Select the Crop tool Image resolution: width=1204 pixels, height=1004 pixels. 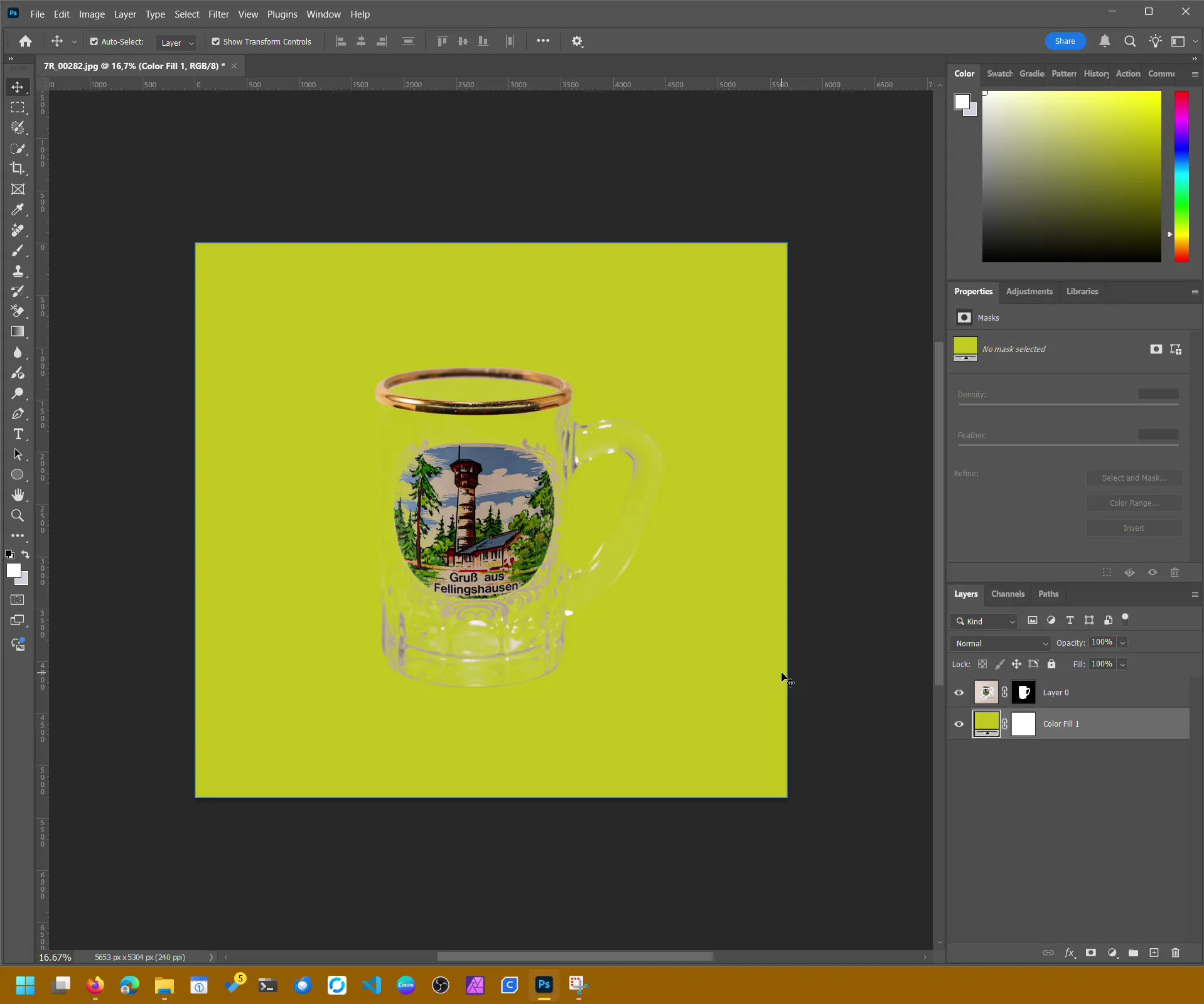[x=18, y=168]
